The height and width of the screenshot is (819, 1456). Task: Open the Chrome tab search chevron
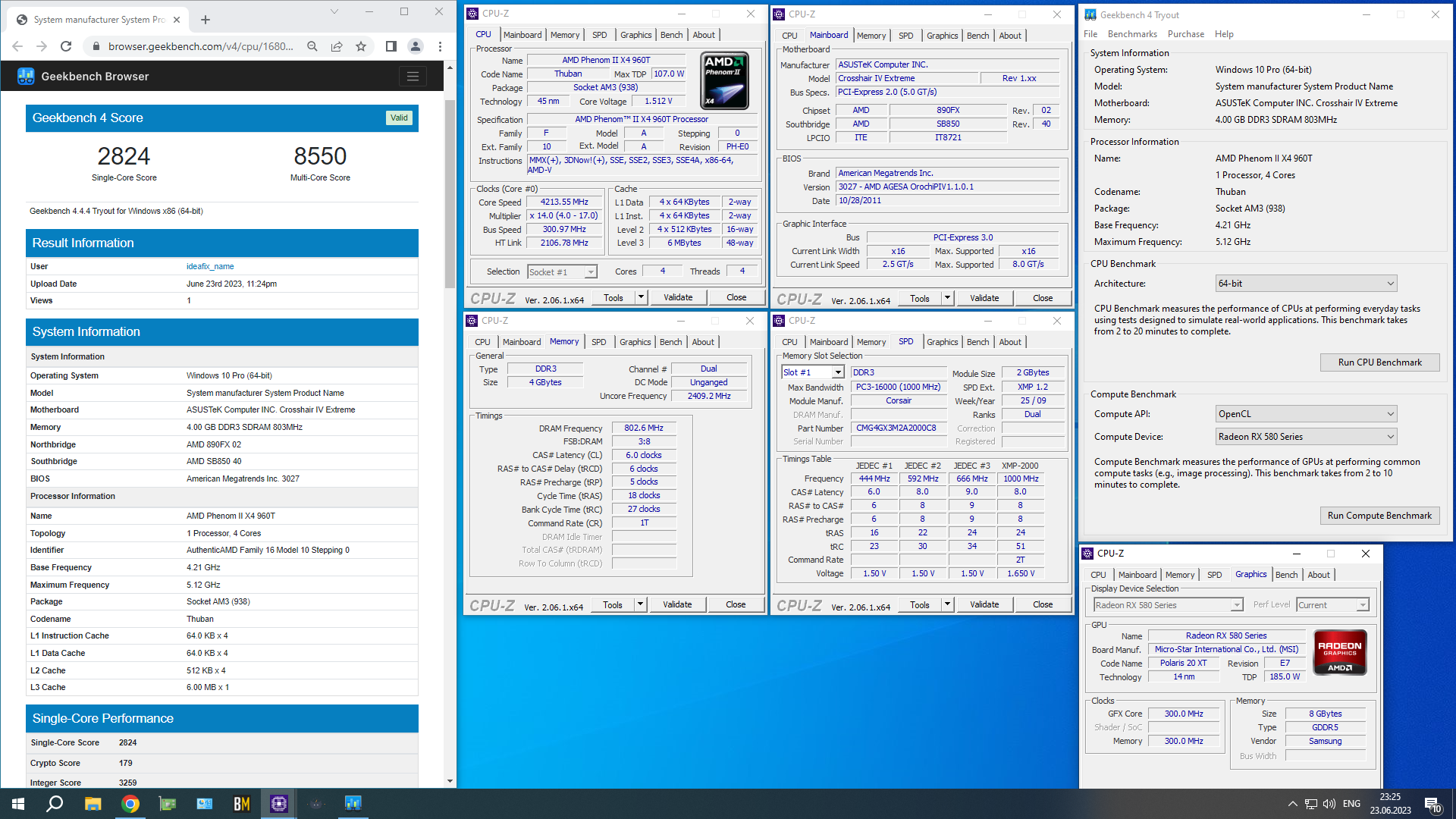334,12
